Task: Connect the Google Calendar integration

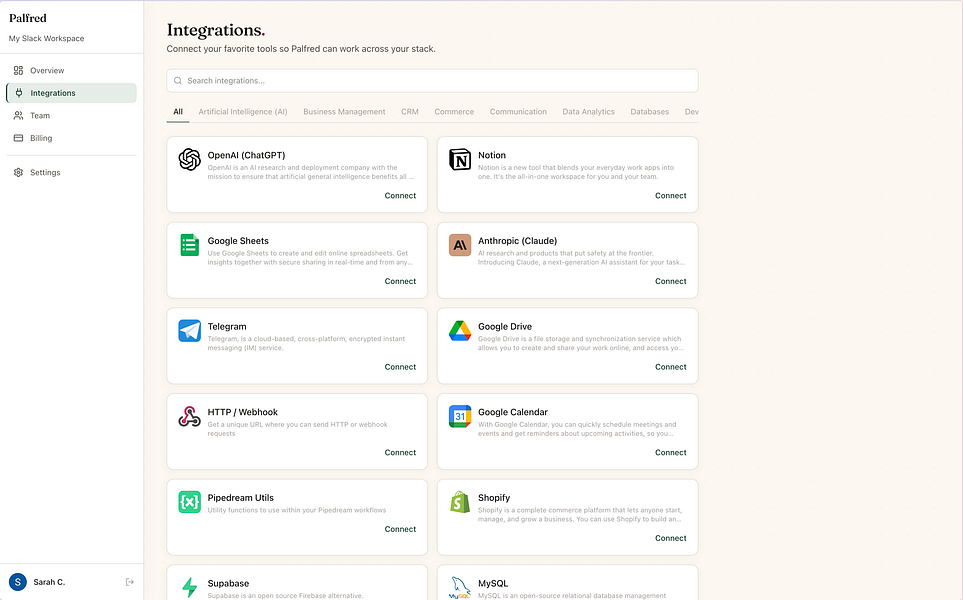Action: 671,453
